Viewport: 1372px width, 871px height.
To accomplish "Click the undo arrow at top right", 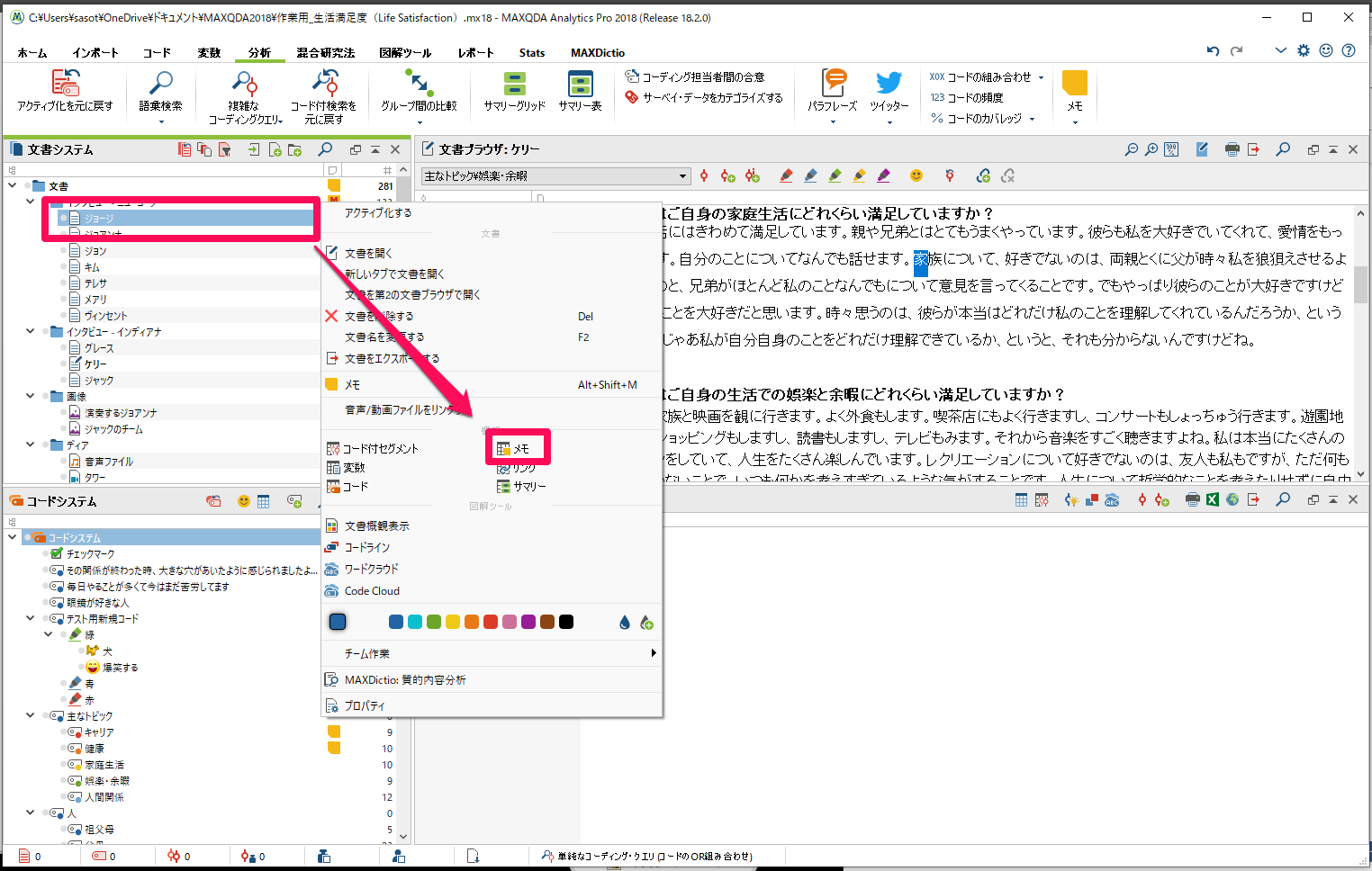I will (x=1214, y=50).
